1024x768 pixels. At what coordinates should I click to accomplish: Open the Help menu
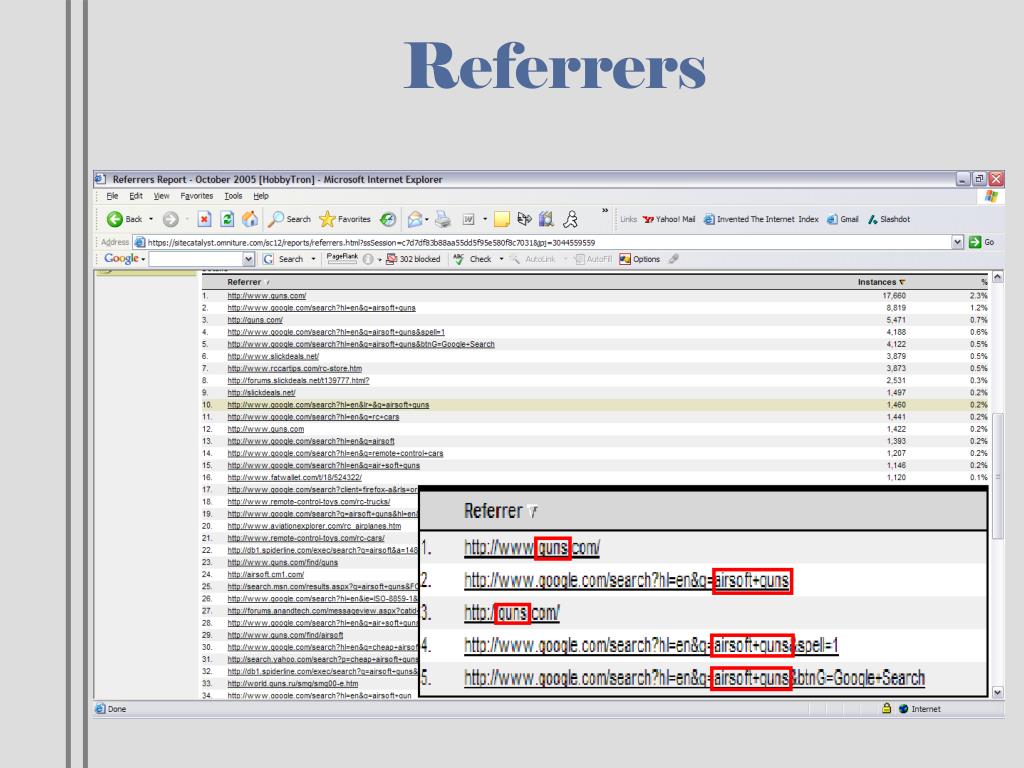[x=261, y=196]
